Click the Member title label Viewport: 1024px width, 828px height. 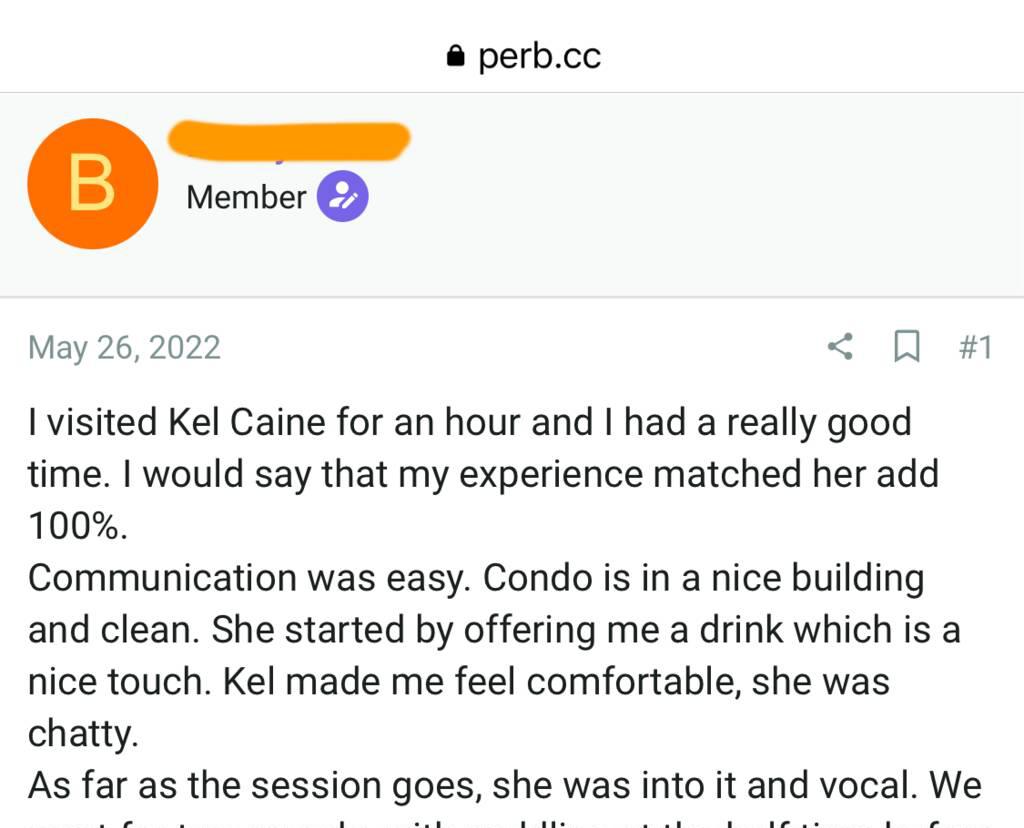(x=246, y=197)
